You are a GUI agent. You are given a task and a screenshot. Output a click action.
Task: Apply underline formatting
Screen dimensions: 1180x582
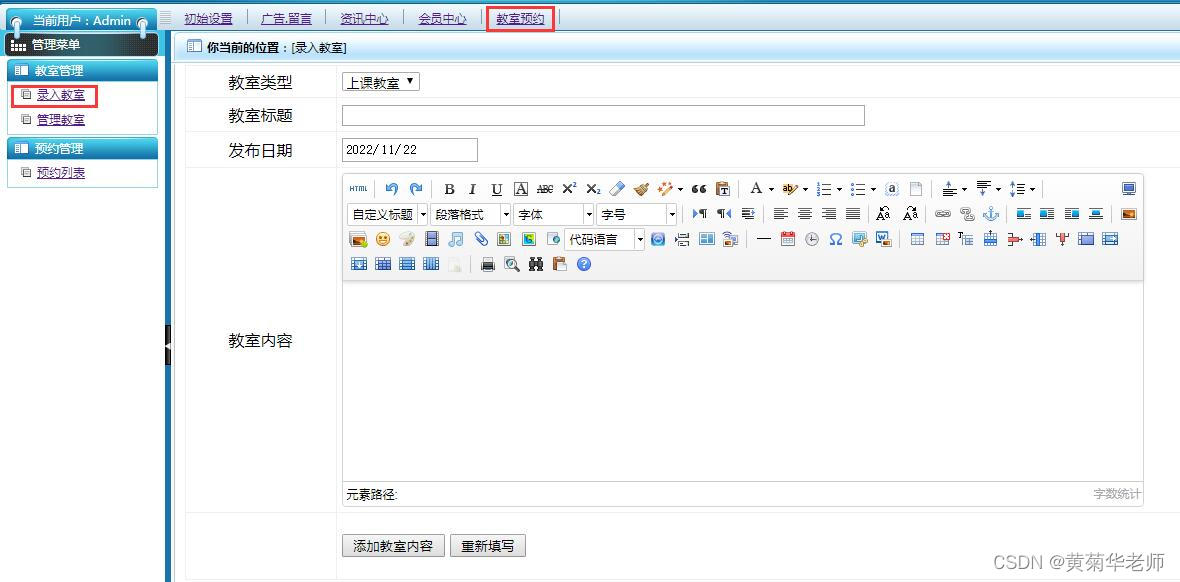tap(496, 189)
